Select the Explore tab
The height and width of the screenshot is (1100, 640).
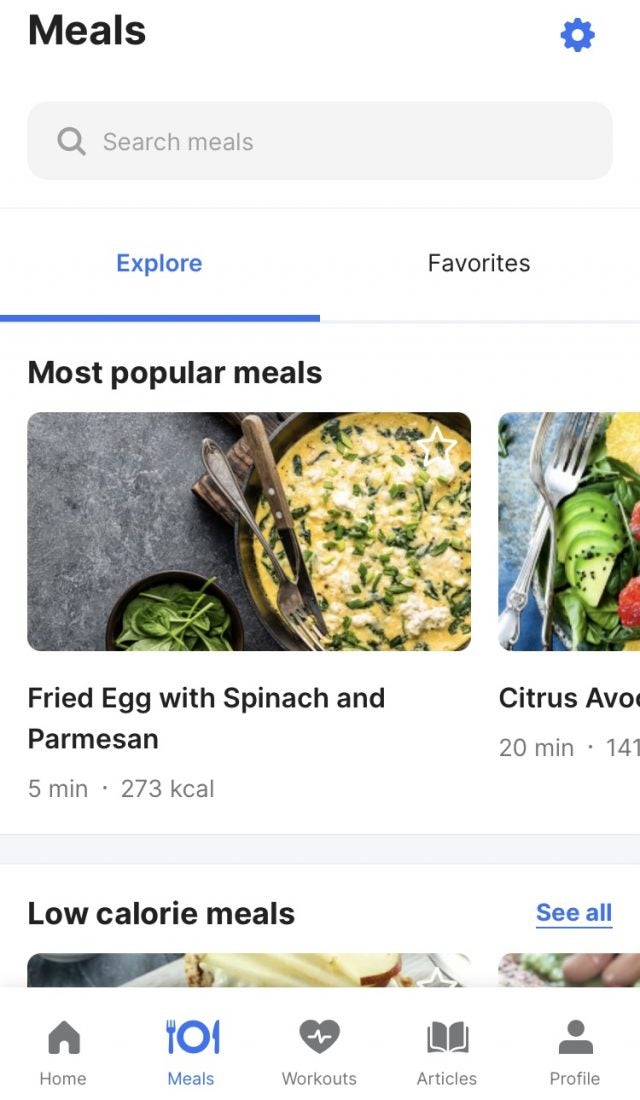tap(159, 263)
